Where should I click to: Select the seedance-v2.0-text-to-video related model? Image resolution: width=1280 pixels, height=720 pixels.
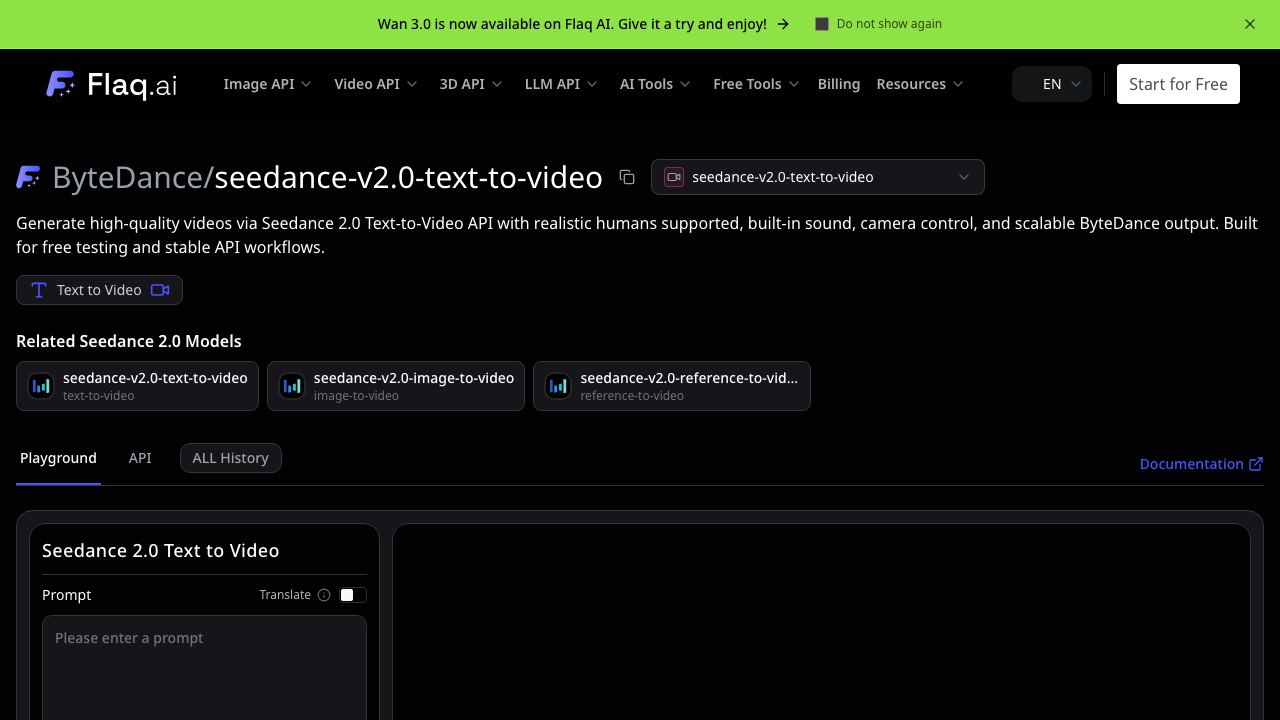(x=137, y=386)
